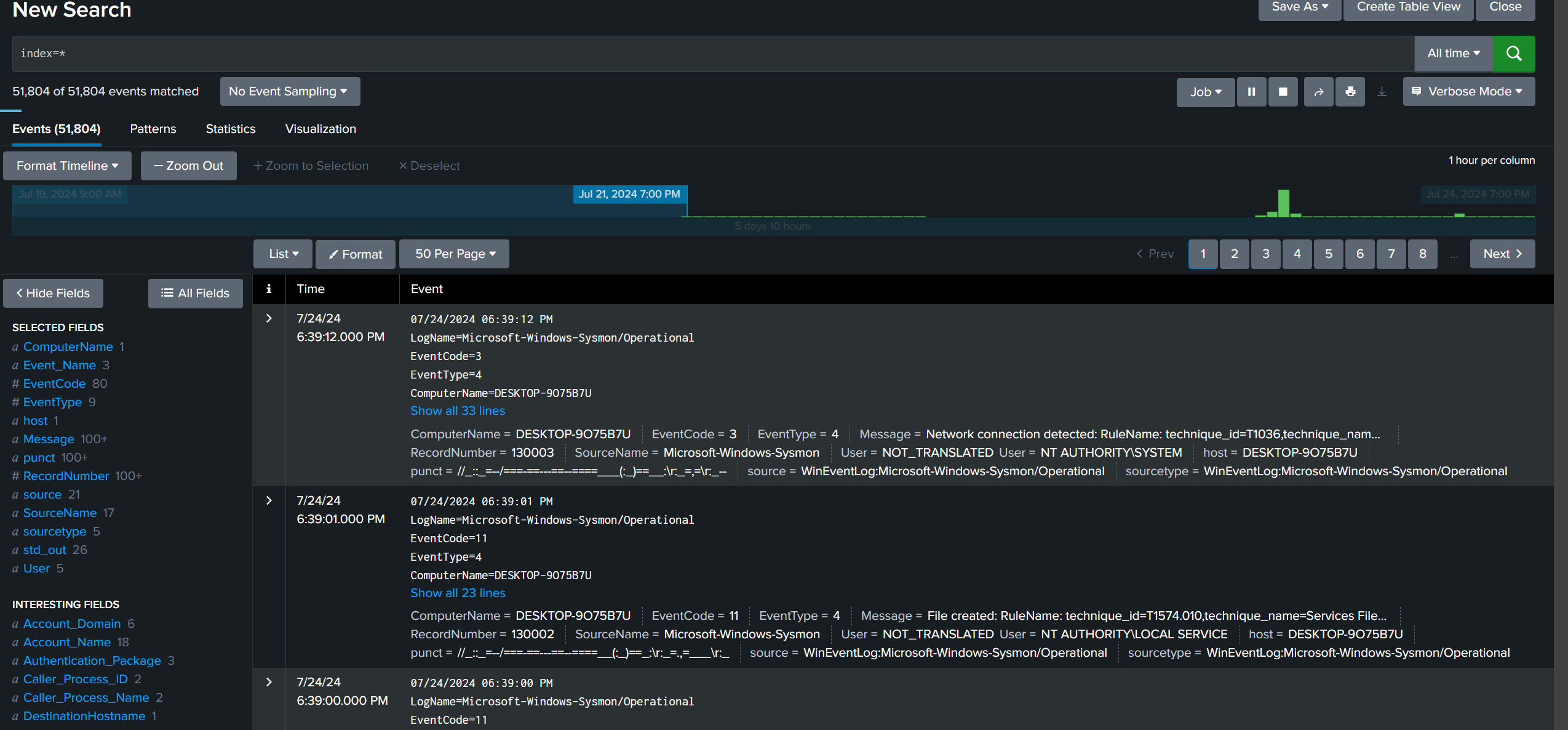The height and width of the screenshot is (730, 1568).
Task: Stop the search job
Action: (1283, 92)
